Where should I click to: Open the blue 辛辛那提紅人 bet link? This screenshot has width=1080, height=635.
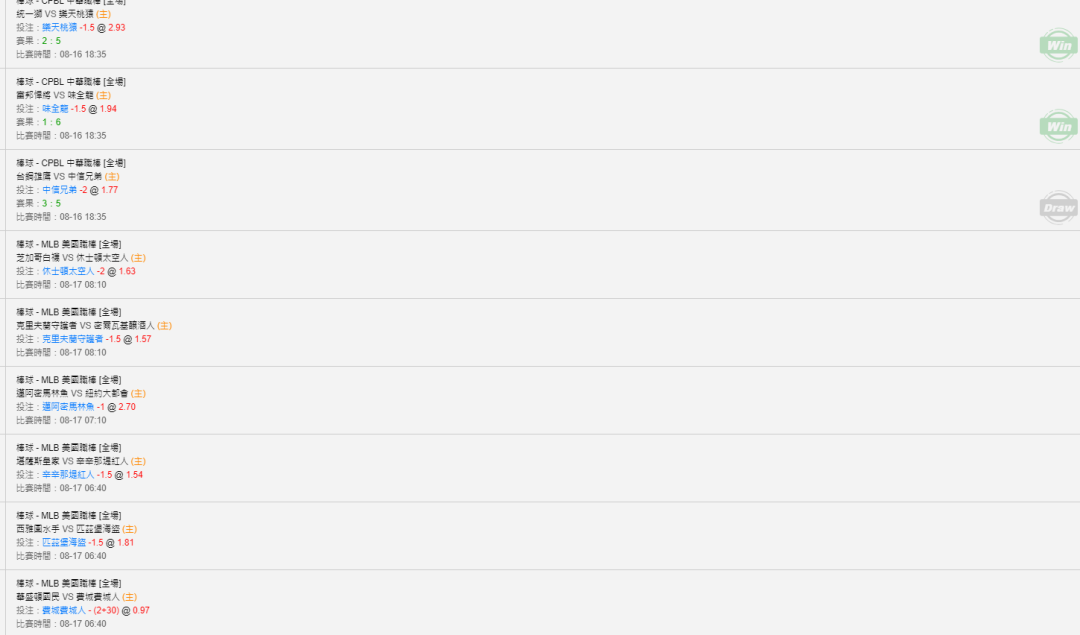click(68, 475)
